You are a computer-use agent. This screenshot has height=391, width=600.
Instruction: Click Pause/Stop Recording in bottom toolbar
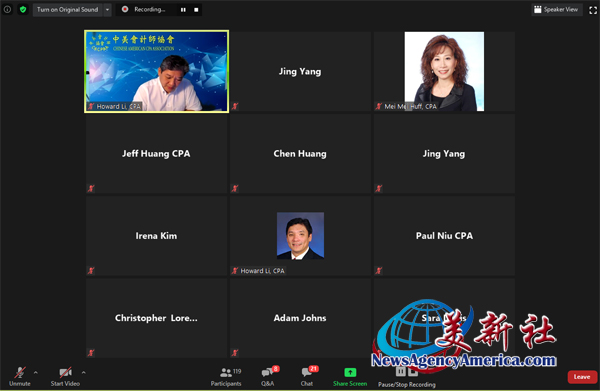coord(407,377)
